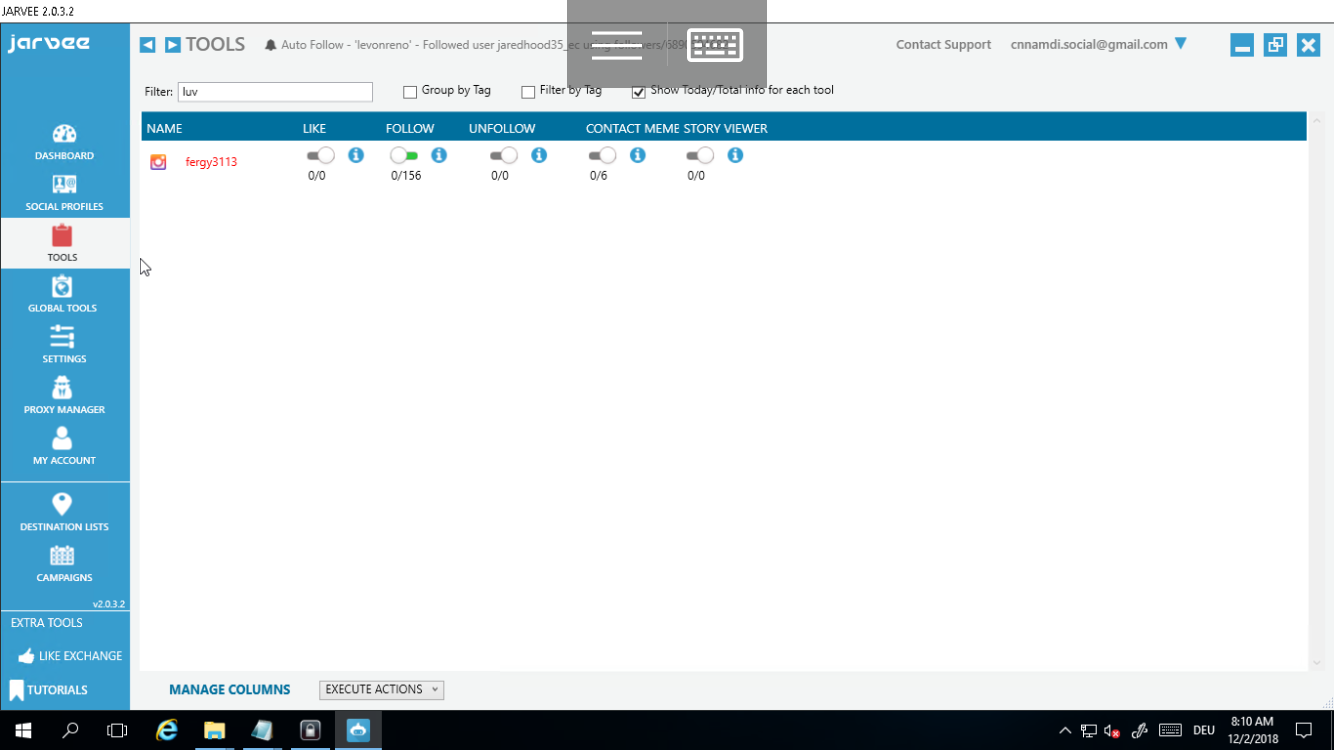This screenshot has height=750, width=1334.
Task: Toggle the Unfollow tool for fergy3113
Action: 504,155
